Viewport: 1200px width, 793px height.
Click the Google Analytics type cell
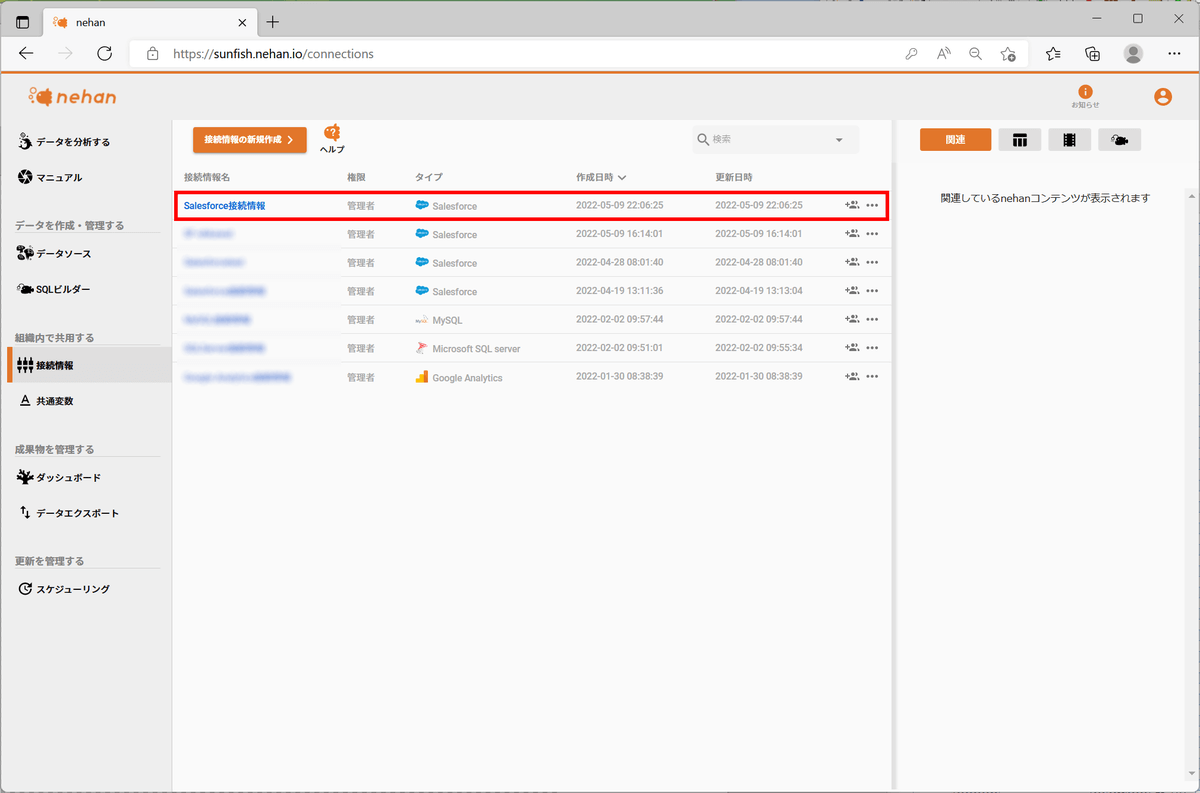coord(459,377)
